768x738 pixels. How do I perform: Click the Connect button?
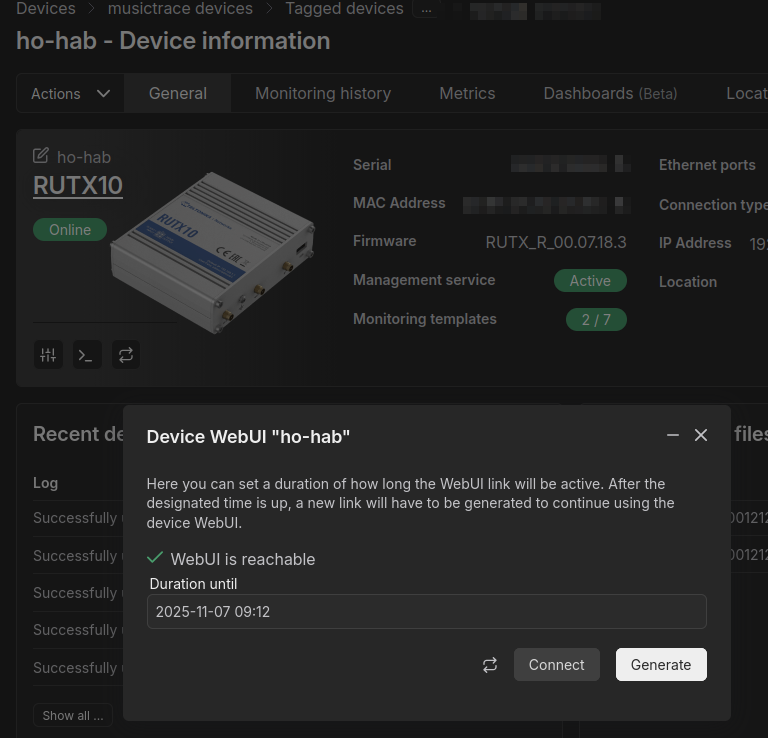[x=556, y=665]
